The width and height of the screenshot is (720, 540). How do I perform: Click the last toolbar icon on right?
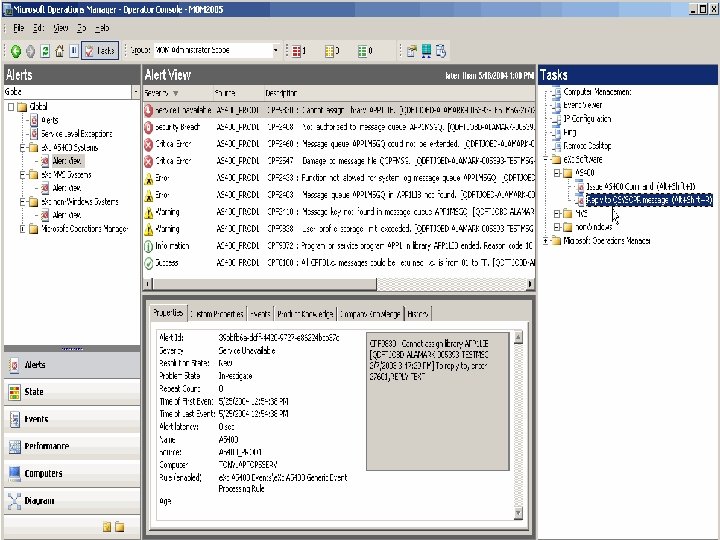pyautogui.click(x=441, y=51)
